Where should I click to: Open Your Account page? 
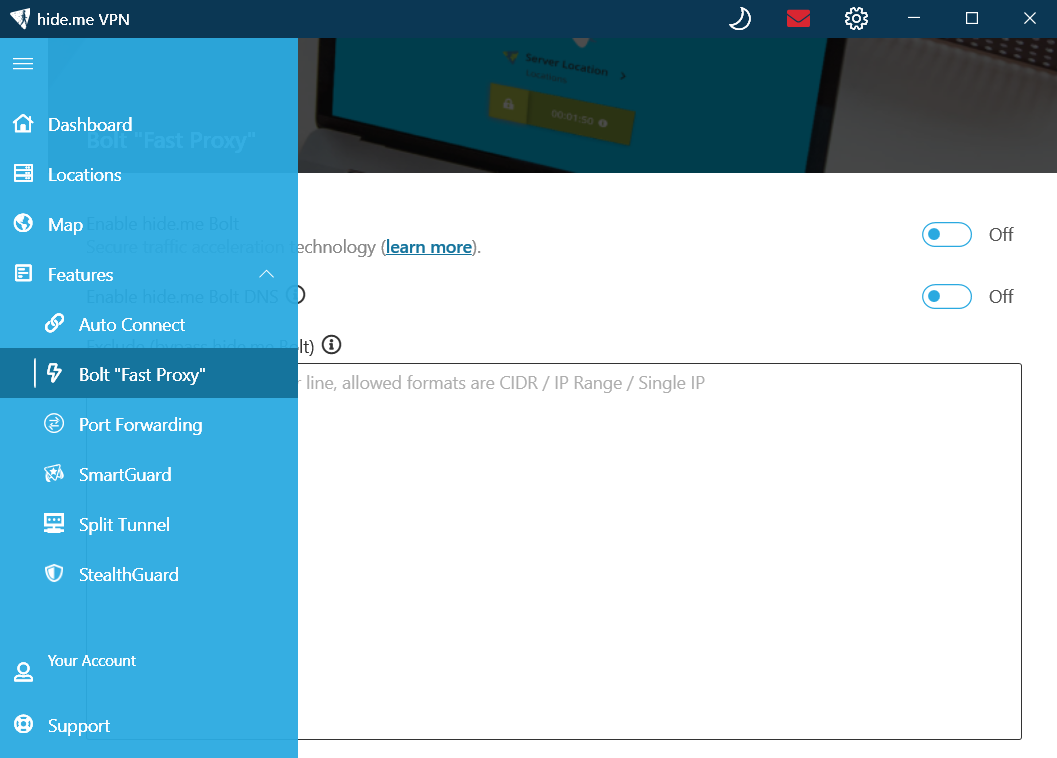(x=149, y=671)
